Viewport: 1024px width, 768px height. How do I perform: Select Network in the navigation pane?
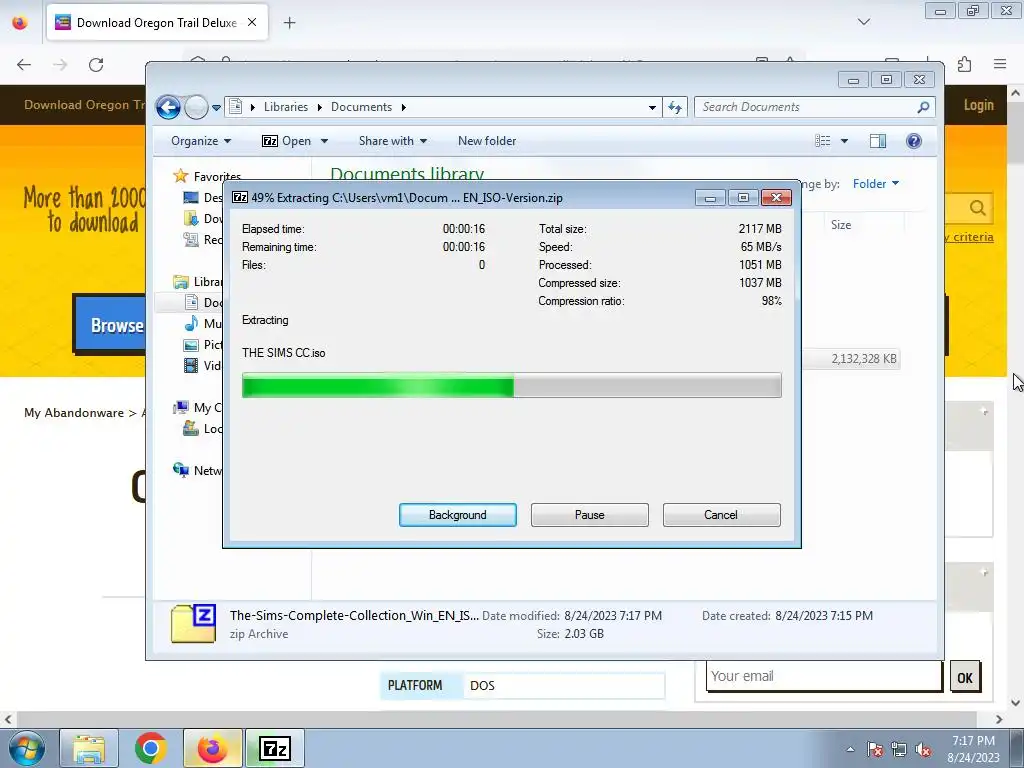[x=198, y=470]
